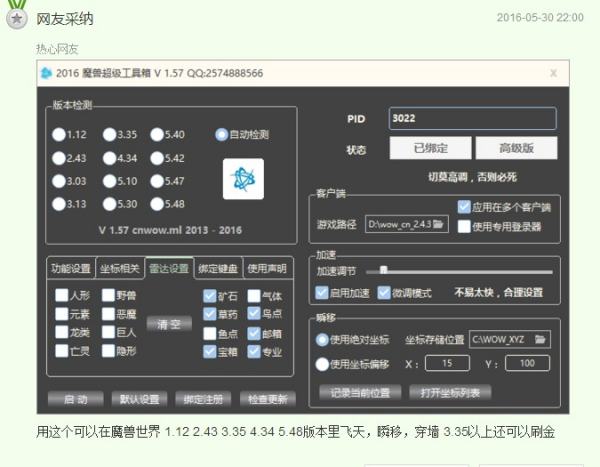Click 打开坐标列表 button

tap(450, 392)
